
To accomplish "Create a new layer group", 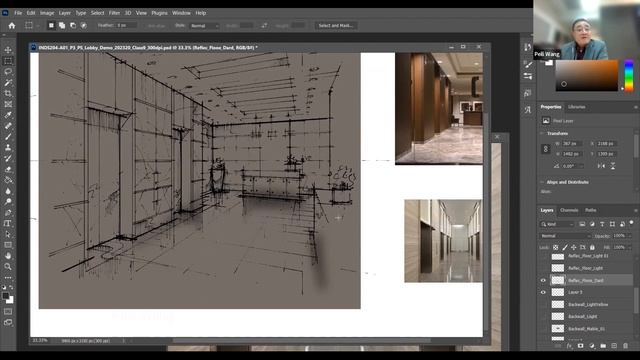I will [603, 346].
